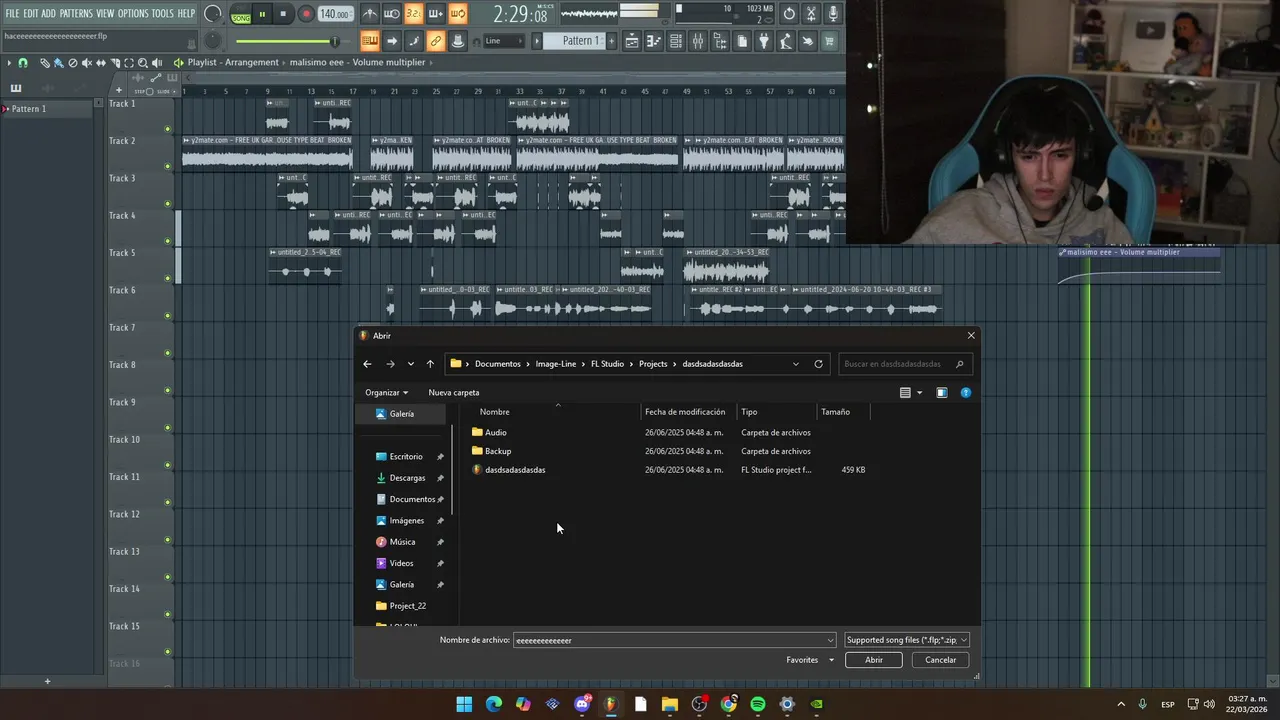
Task: Open the Project_22 folder in sidebar
Action: (407, 606)
